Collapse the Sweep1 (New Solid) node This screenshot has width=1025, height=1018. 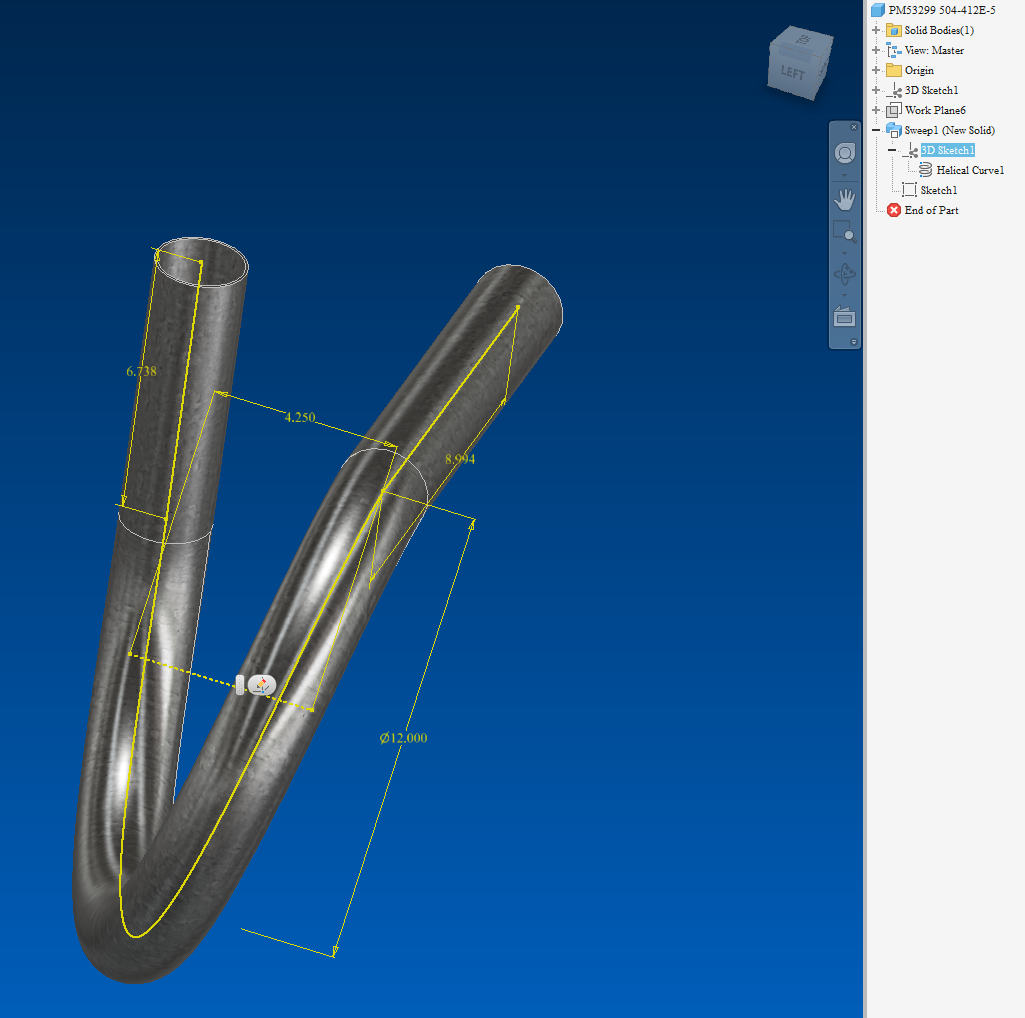875,130
